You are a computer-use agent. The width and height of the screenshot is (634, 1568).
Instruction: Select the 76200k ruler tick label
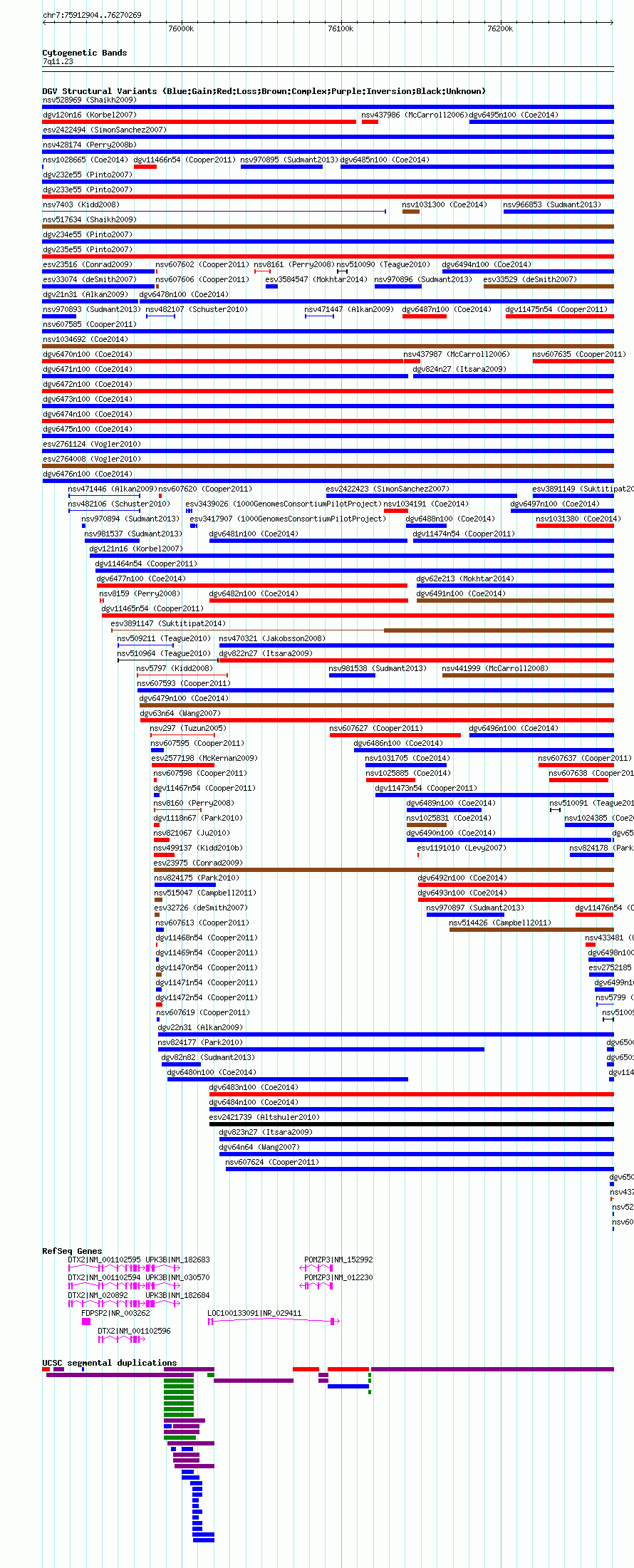pos(500,28)
